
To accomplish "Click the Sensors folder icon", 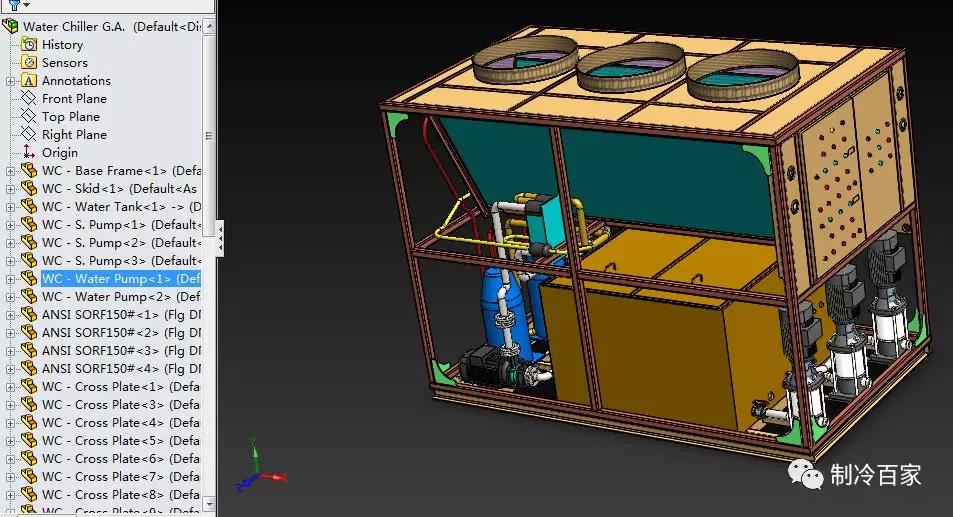I will click(29, 63).
